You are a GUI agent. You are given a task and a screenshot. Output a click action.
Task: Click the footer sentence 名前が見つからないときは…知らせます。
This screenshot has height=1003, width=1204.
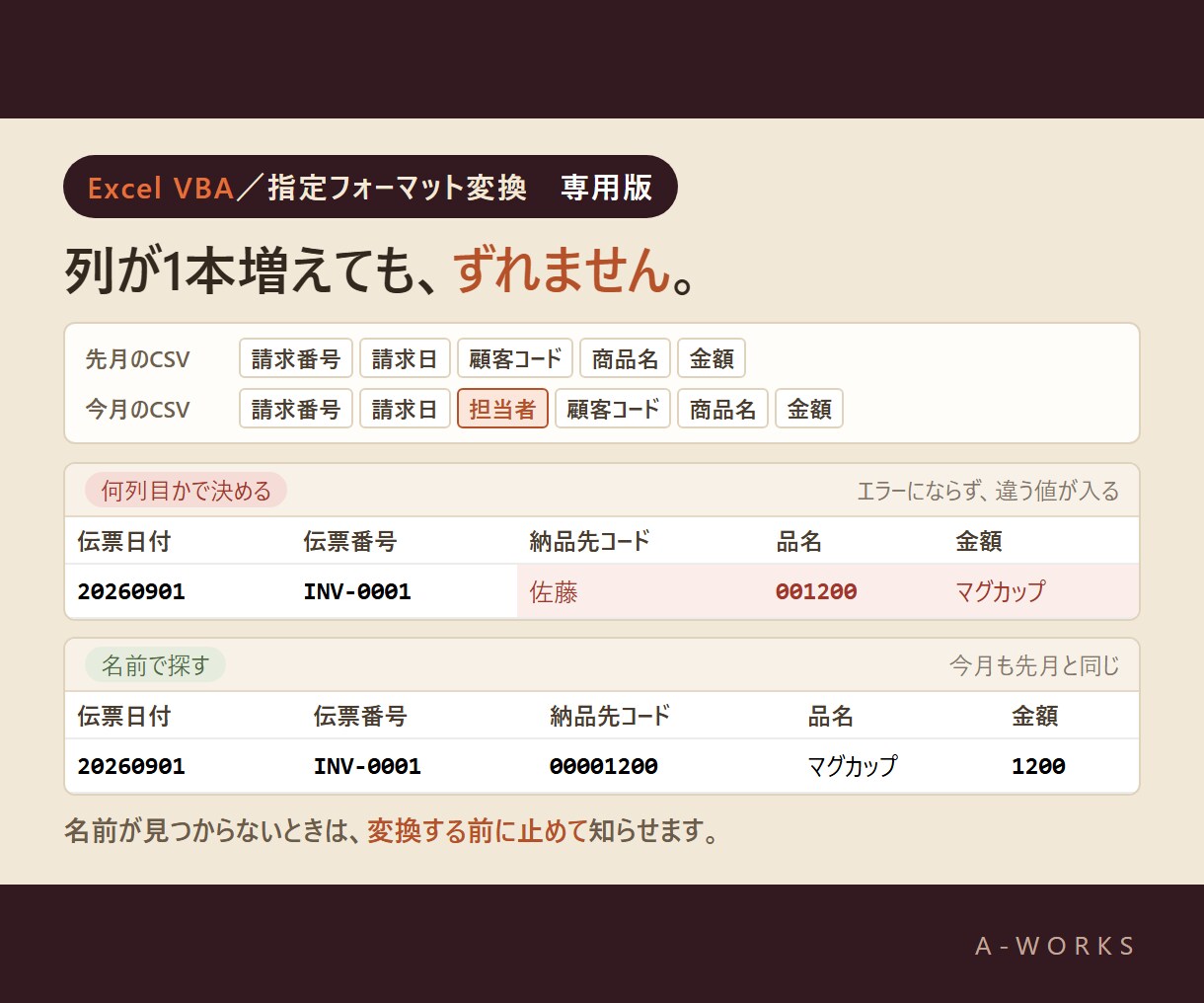(392, 831)
